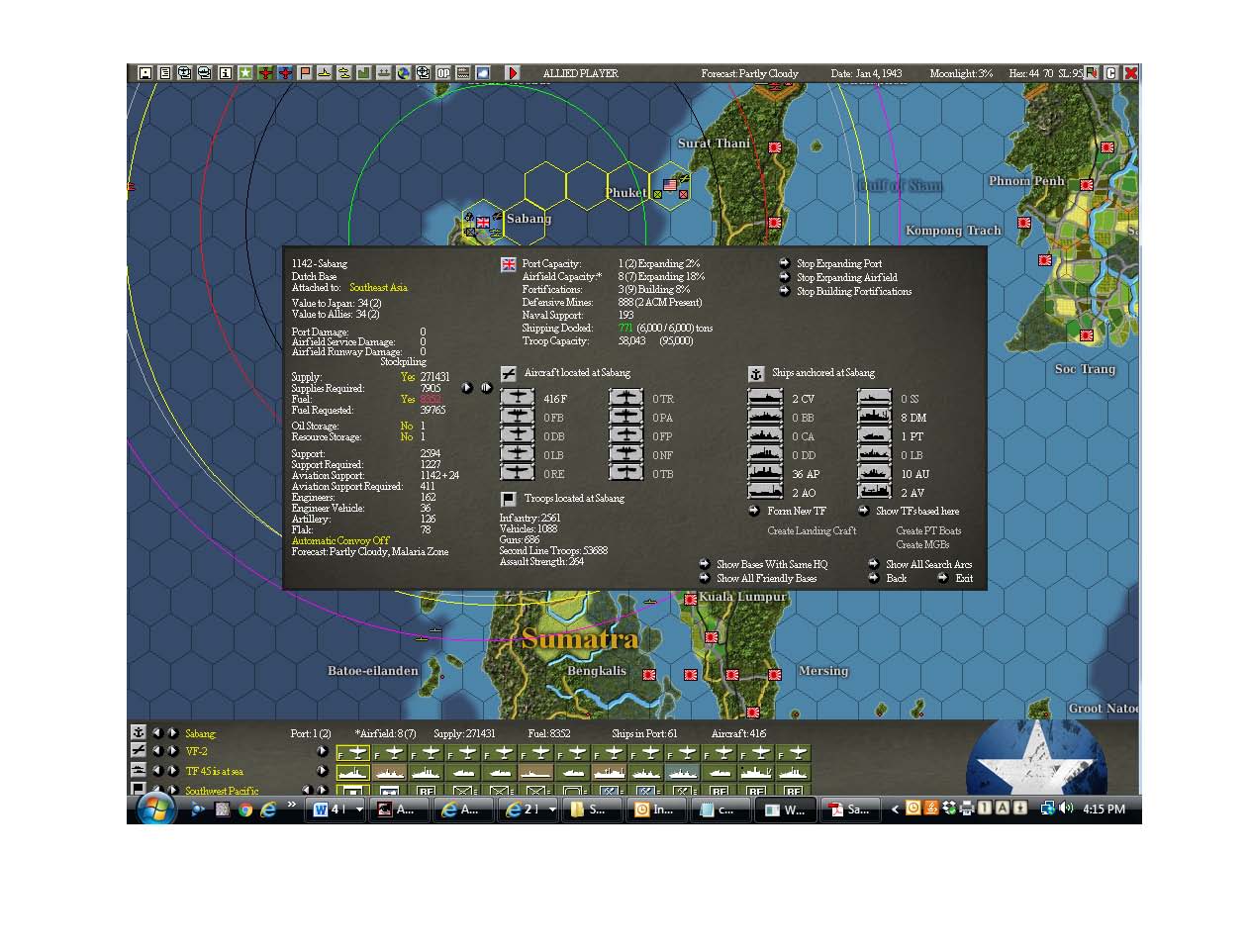This screenshot has width=1249, height=952.
Task: Click the transport ship icon for '36 AP'
Action: [x=765, y=474]
